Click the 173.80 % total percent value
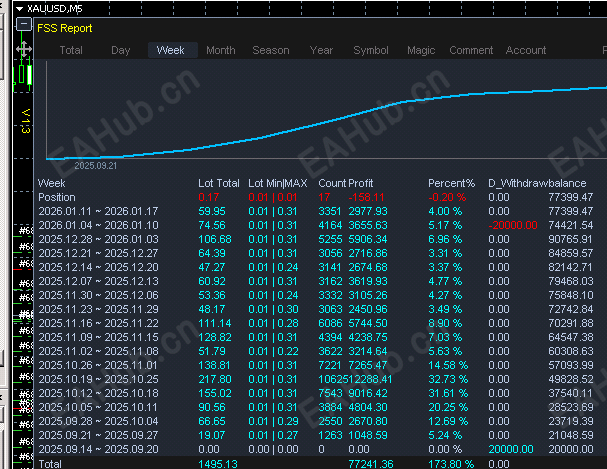The image size is (607, 469). (451, 464)
